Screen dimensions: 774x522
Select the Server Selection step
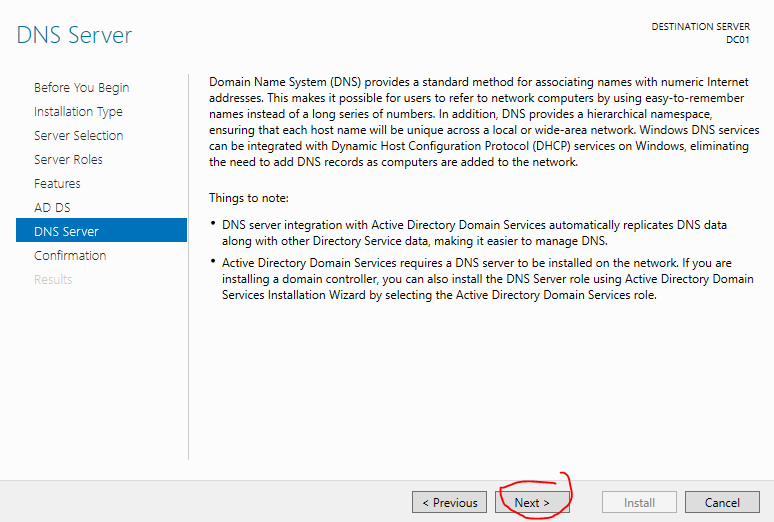[x=78, y=135]
